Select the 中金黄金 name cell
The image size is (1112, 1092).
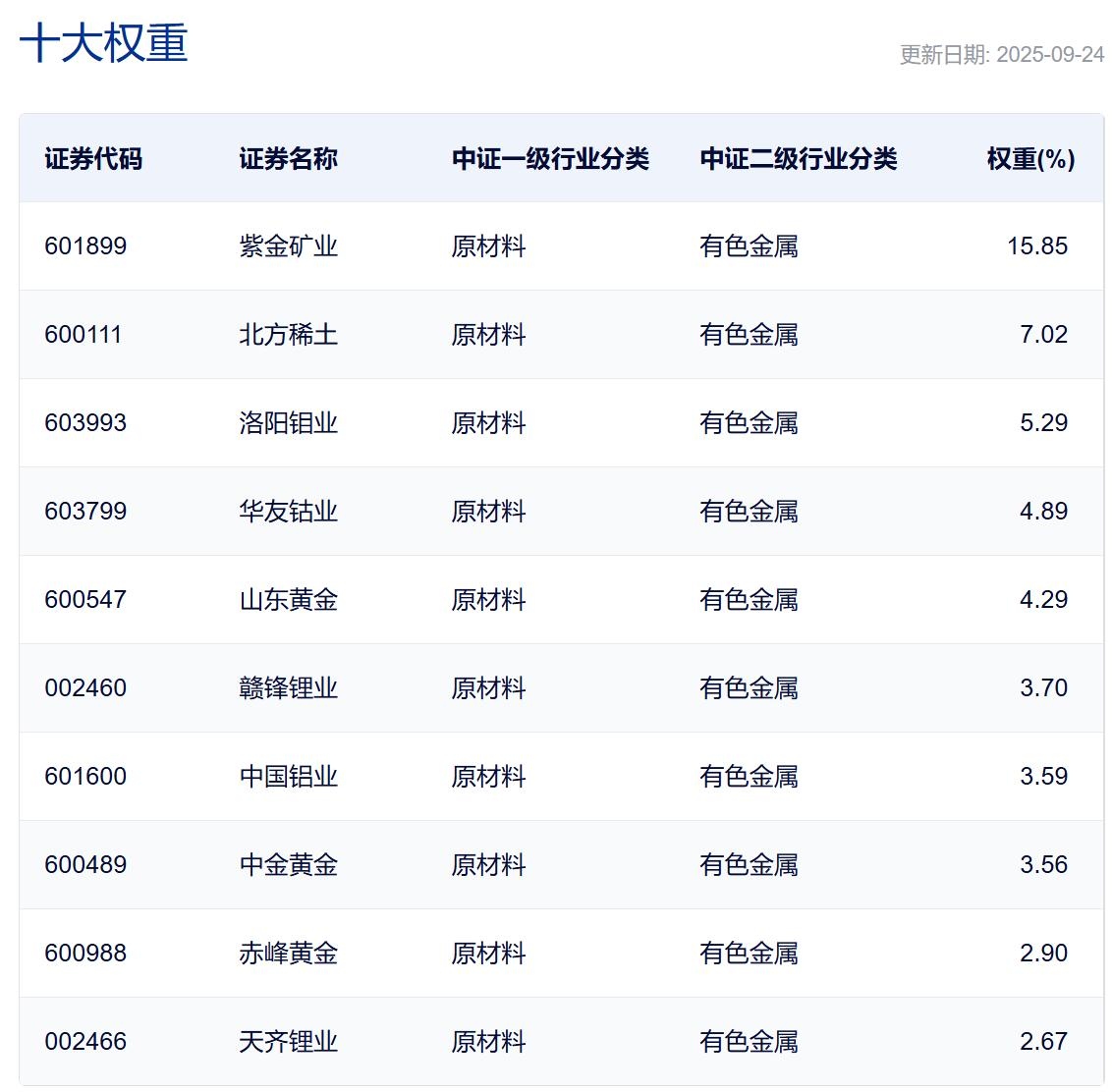tap(288, 864)
